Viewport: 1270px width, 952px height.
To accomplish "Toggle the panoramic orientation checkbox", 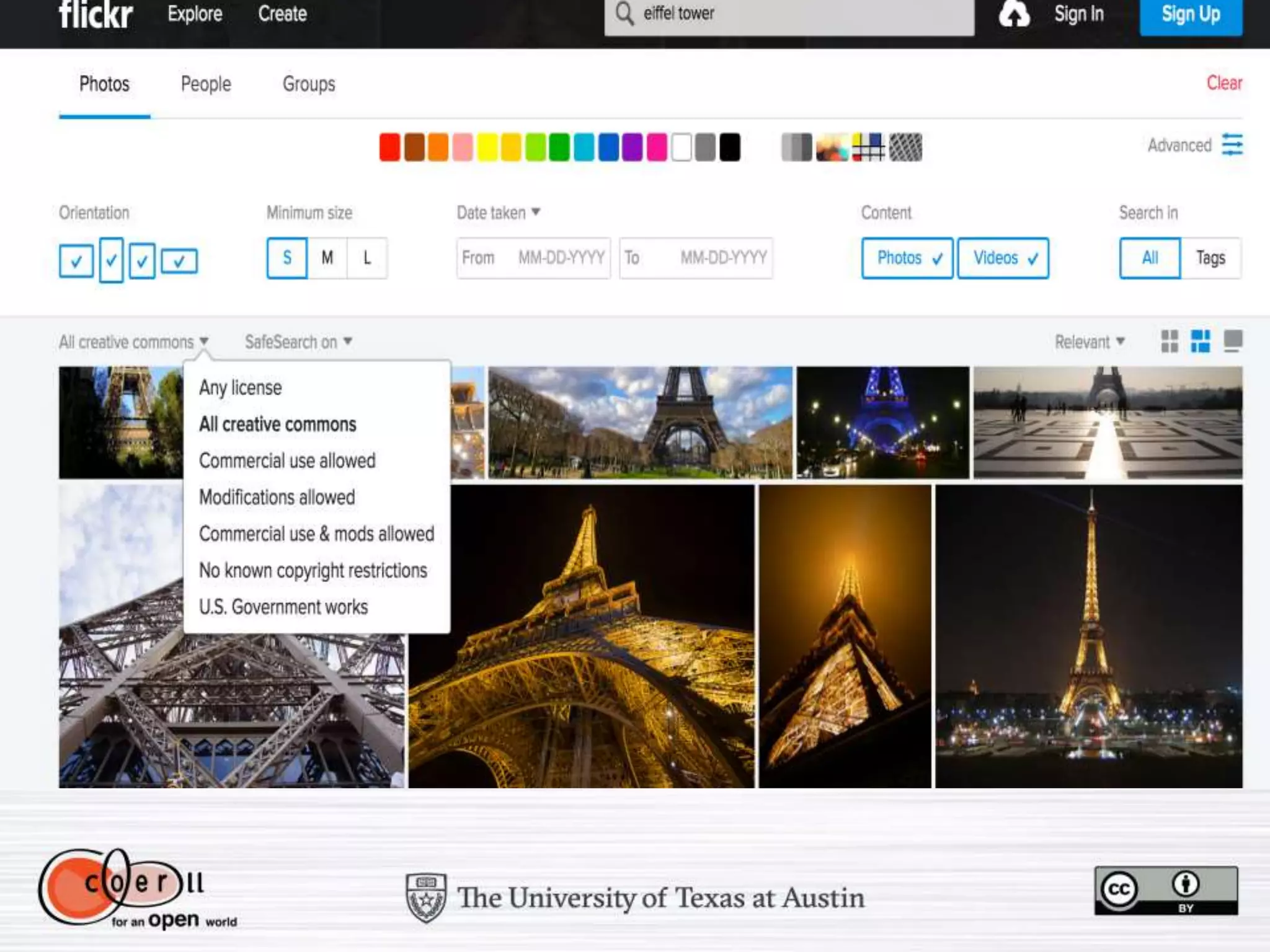I will (179, 261).
